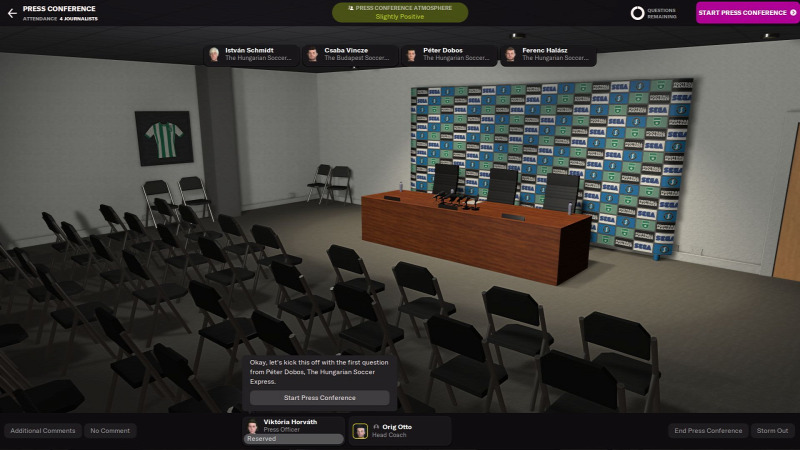Select journalist Péter Dobos
Viewport: 800px width, 450px height.
pos(449,55)
